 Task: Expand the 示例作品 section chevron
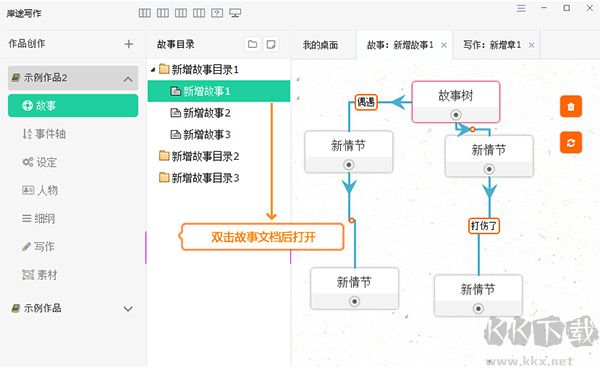(x=128, y=309)
